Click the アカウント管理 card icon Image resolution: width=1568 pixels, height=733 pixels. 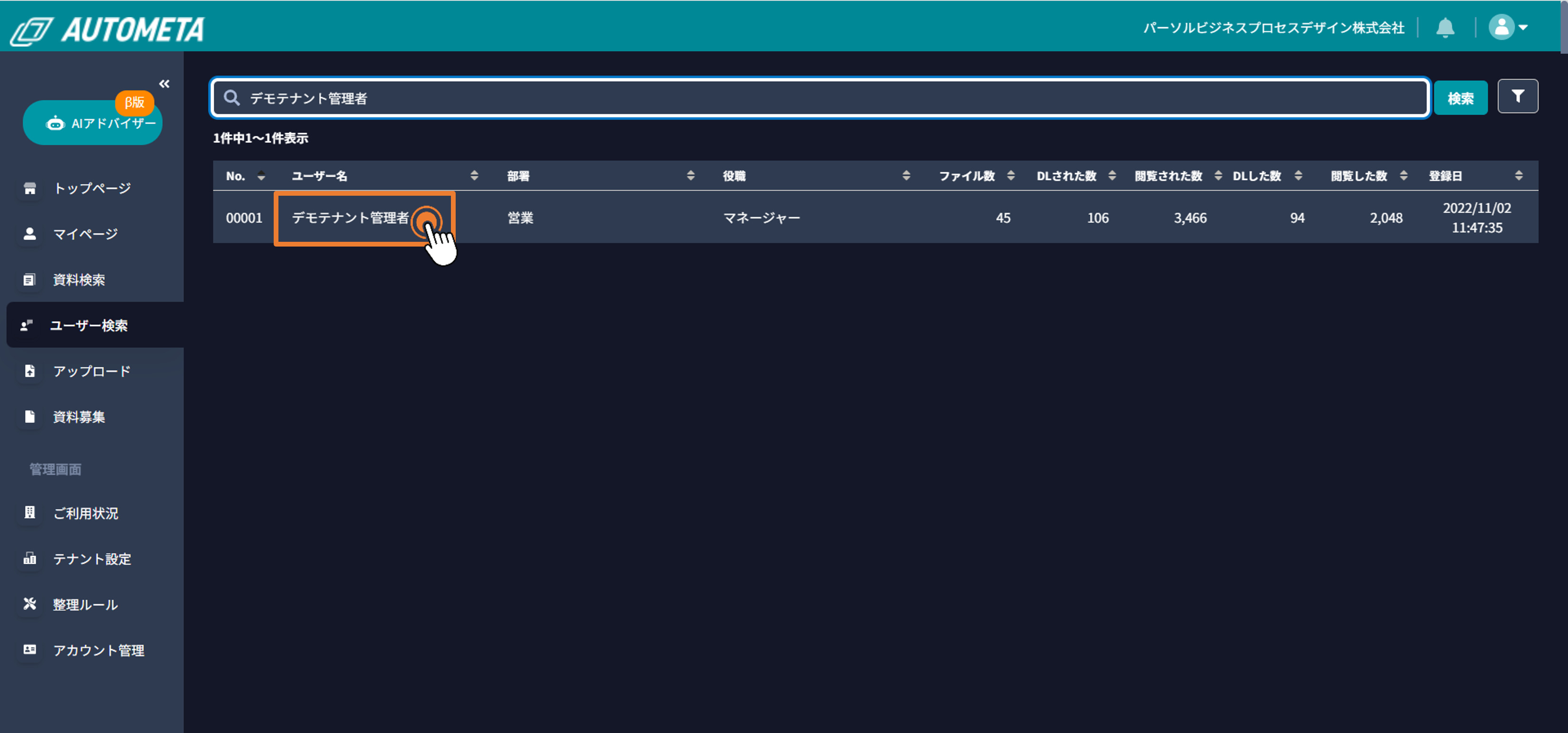click(29, 649)
